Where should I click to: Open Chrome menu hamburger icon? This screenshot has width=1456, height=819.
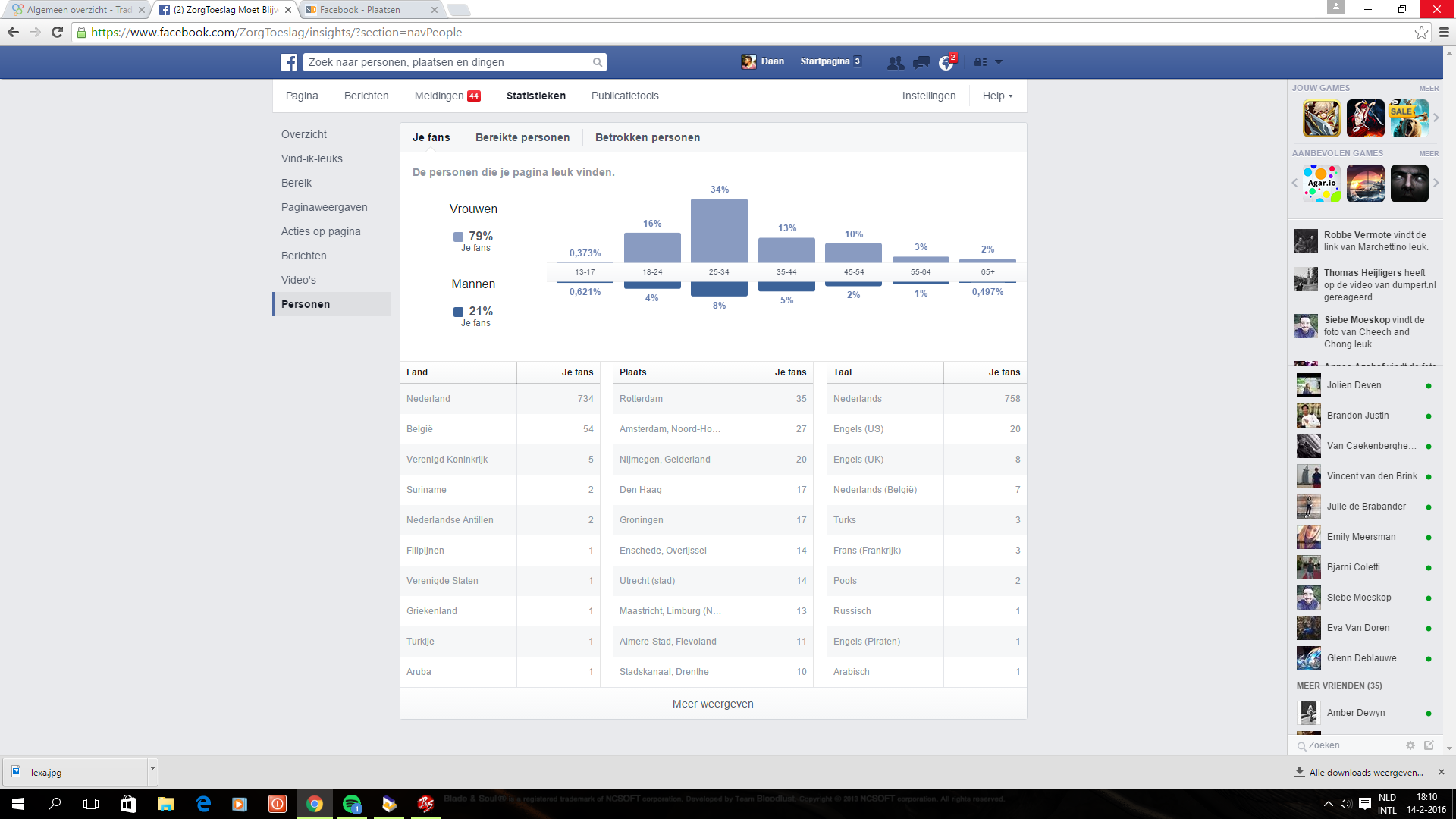click(x=1444, y=32)
